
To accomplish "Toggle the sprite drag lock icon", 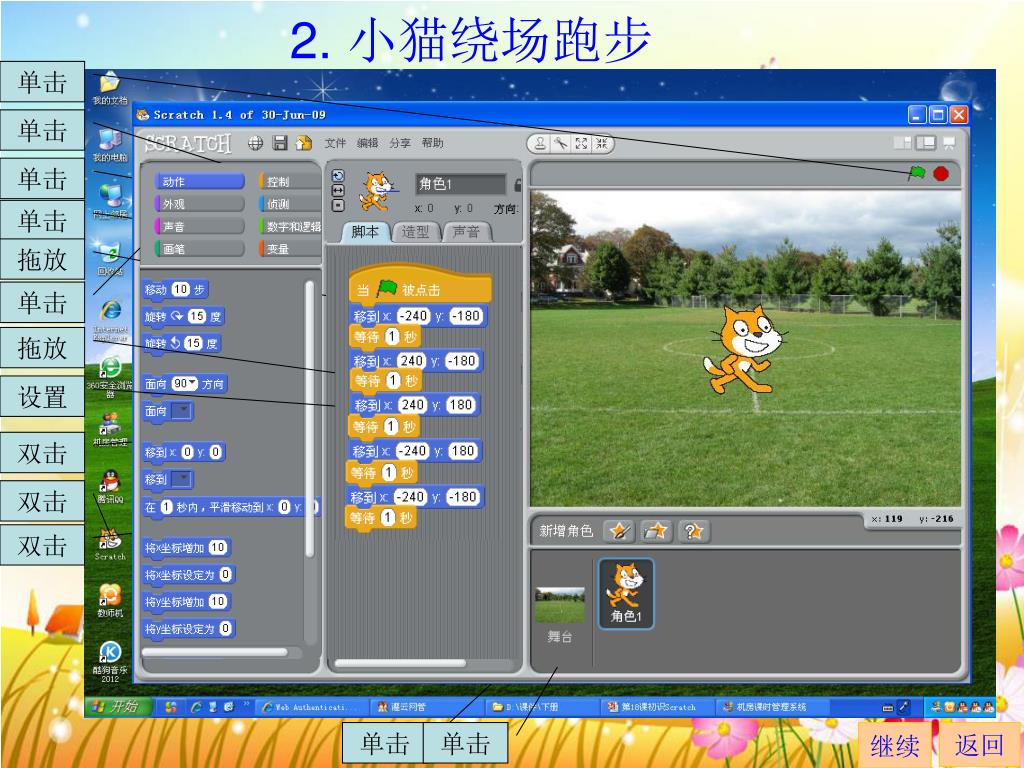I will pos(518,185).
